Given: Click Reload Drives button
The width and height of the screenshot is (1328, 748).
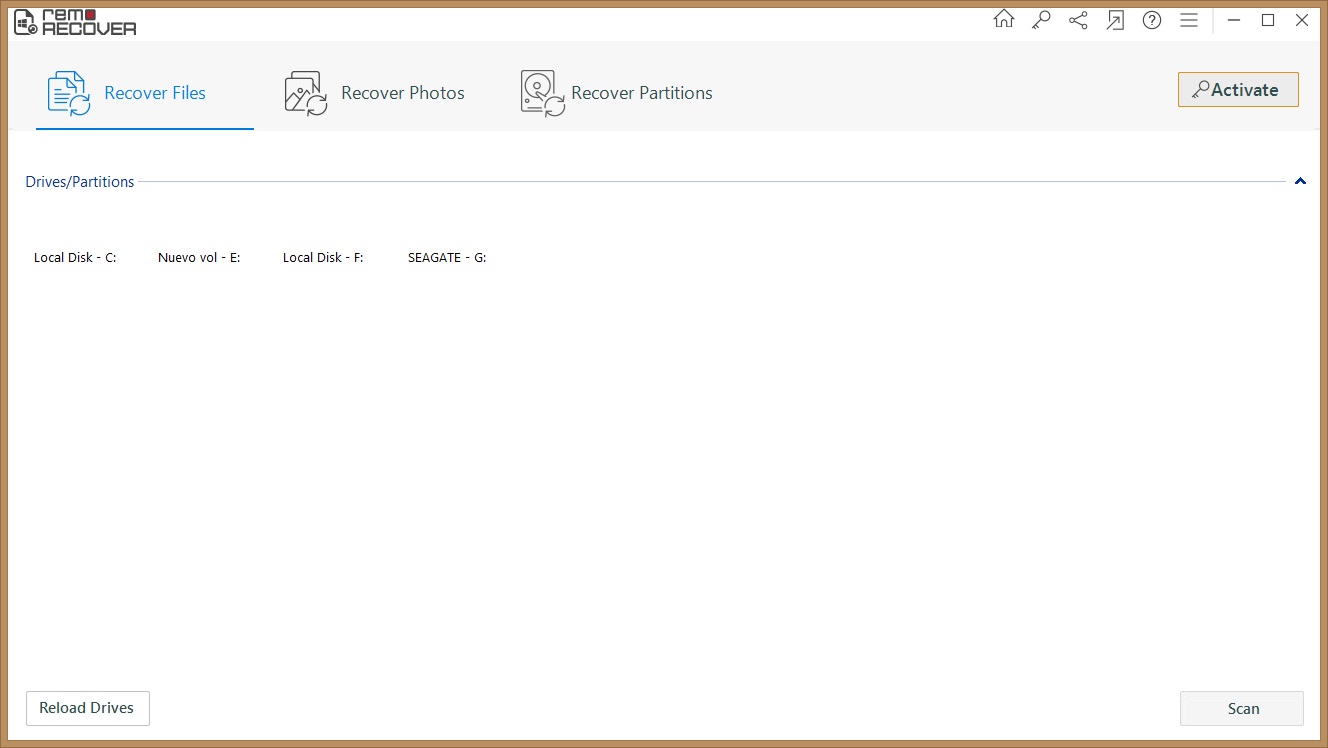Looking at the screenshot, I should 87,708.
